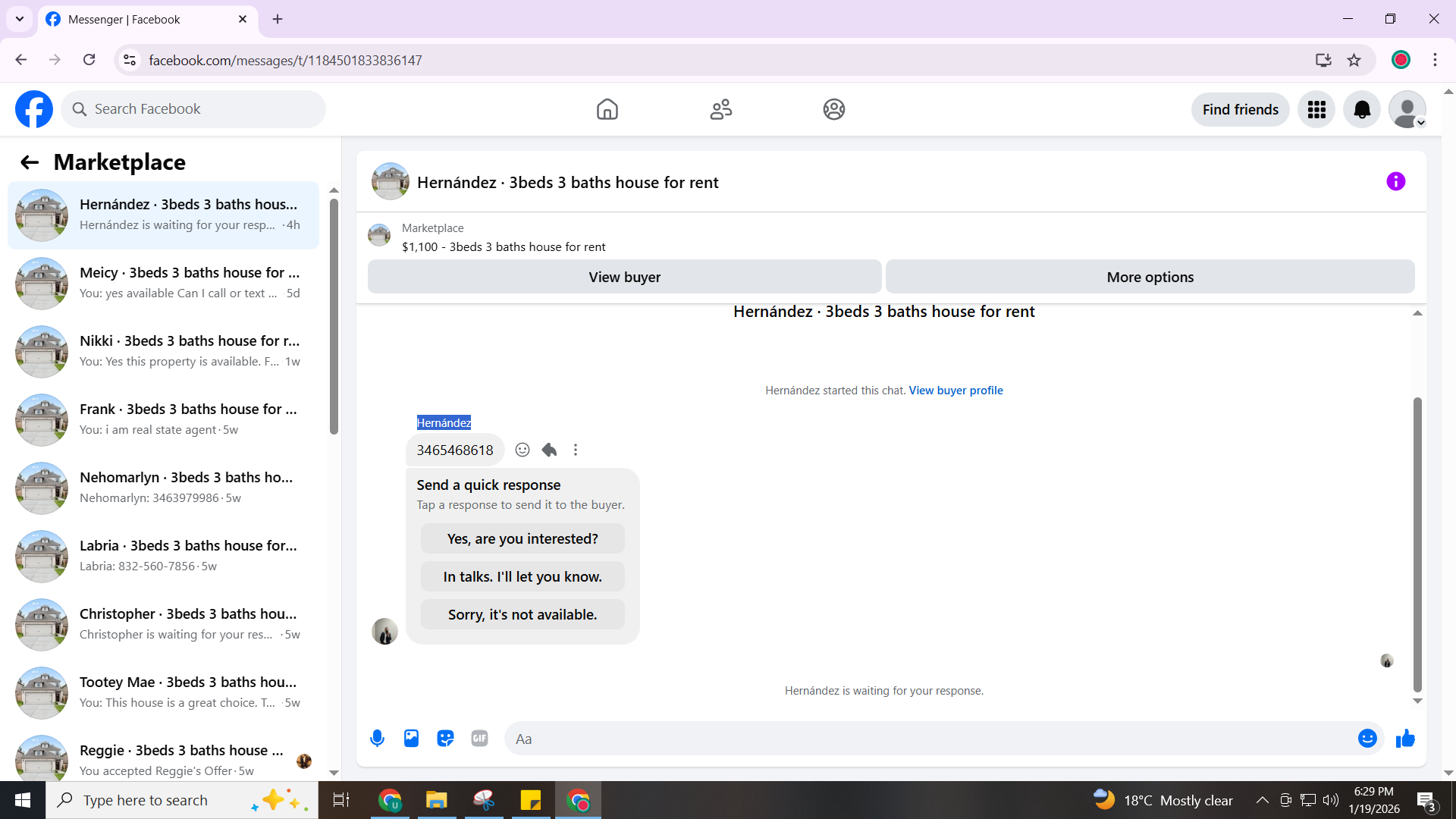
Task: Attach a photo with image icon
Action: coord(411,739)
